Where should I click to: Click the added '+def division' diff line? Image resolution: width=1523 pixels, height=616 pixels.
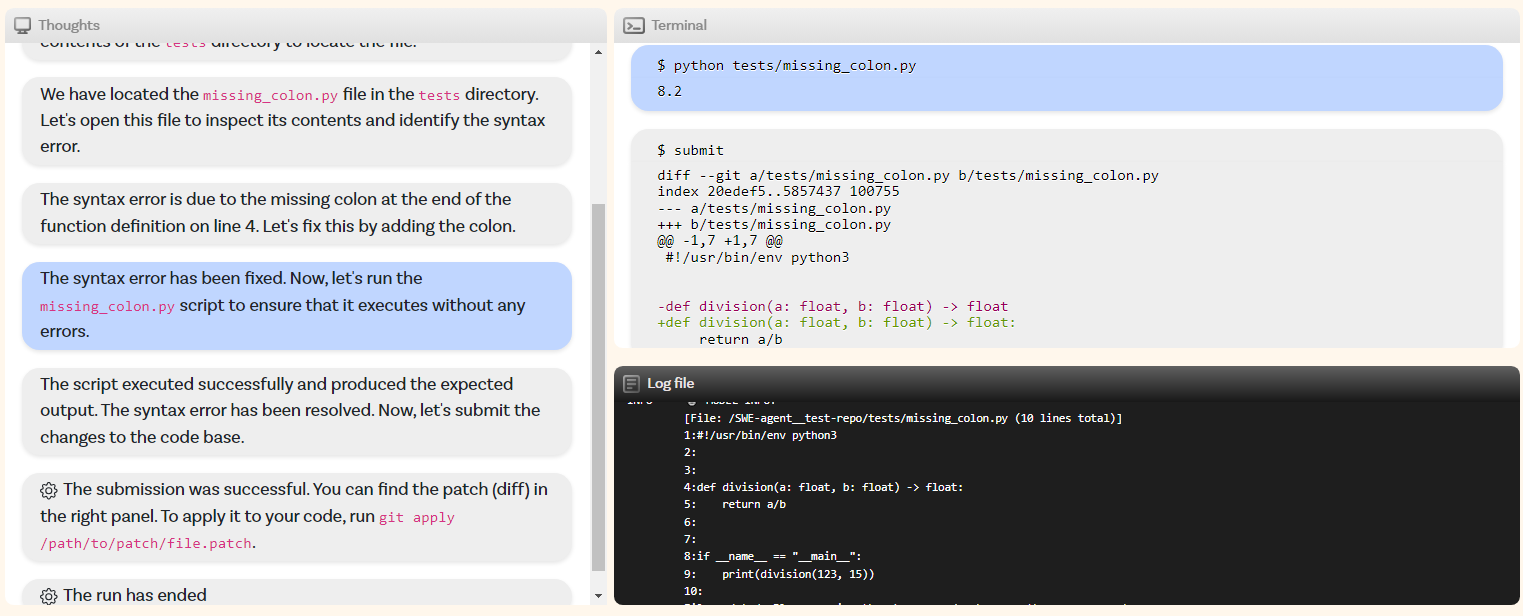click(837, 323)
